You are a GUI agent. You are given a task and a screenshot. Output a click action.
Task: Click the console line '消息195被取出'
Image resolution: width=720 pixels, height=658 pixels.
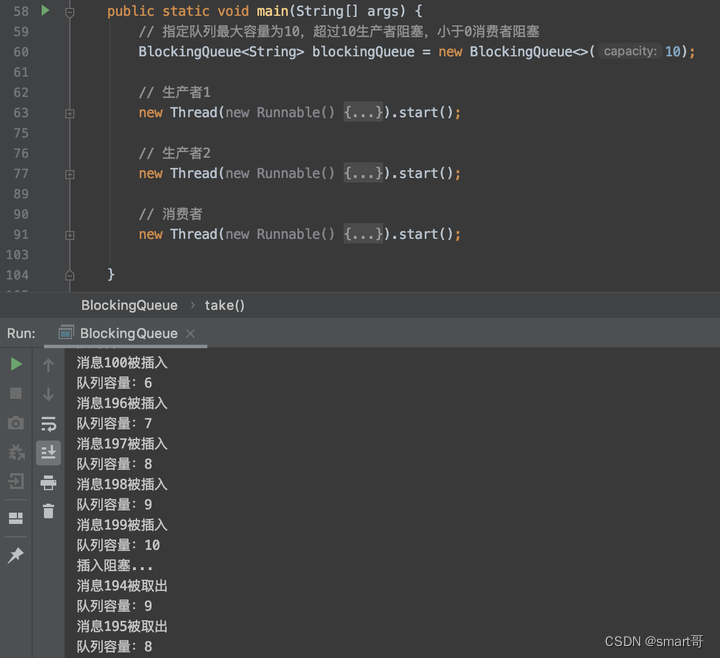[x=122, y=626]
